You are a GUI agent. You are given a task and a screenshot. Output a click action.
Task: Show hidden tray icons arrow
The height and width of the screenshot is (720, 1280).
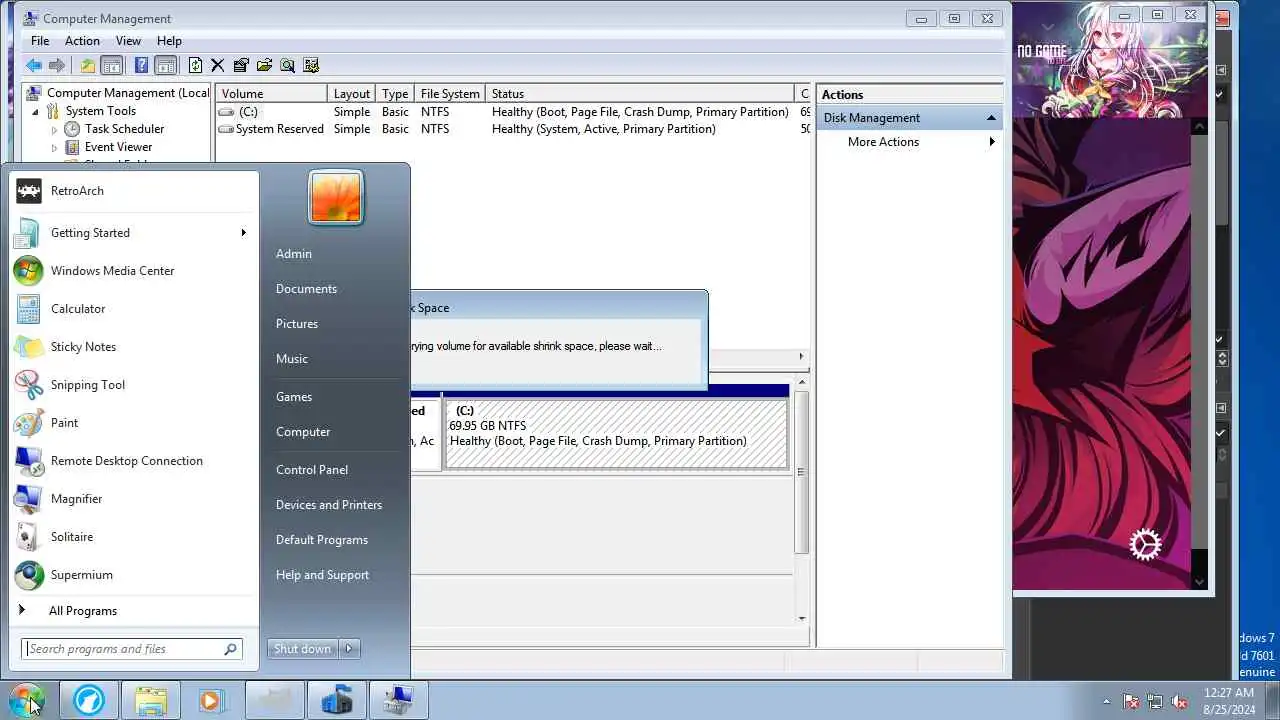(x=1106, y=701)
